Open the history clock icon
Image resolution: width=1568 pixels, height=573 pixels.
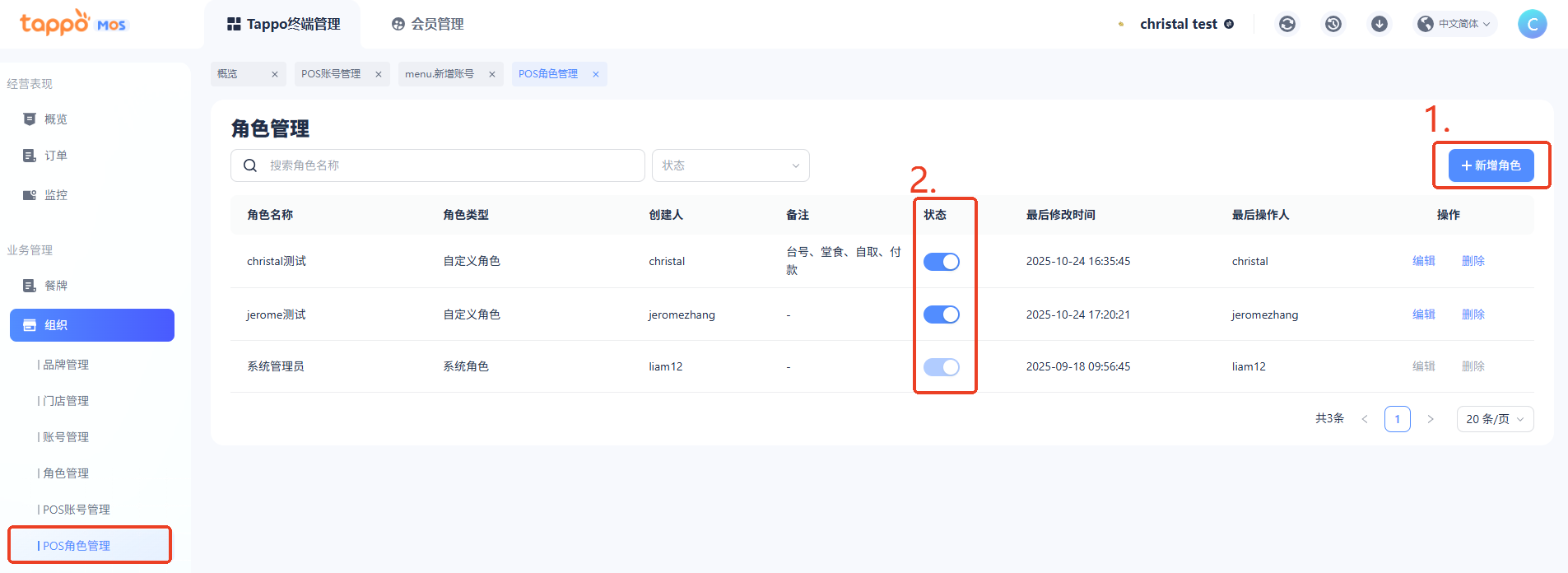[x=1333, y=24]
